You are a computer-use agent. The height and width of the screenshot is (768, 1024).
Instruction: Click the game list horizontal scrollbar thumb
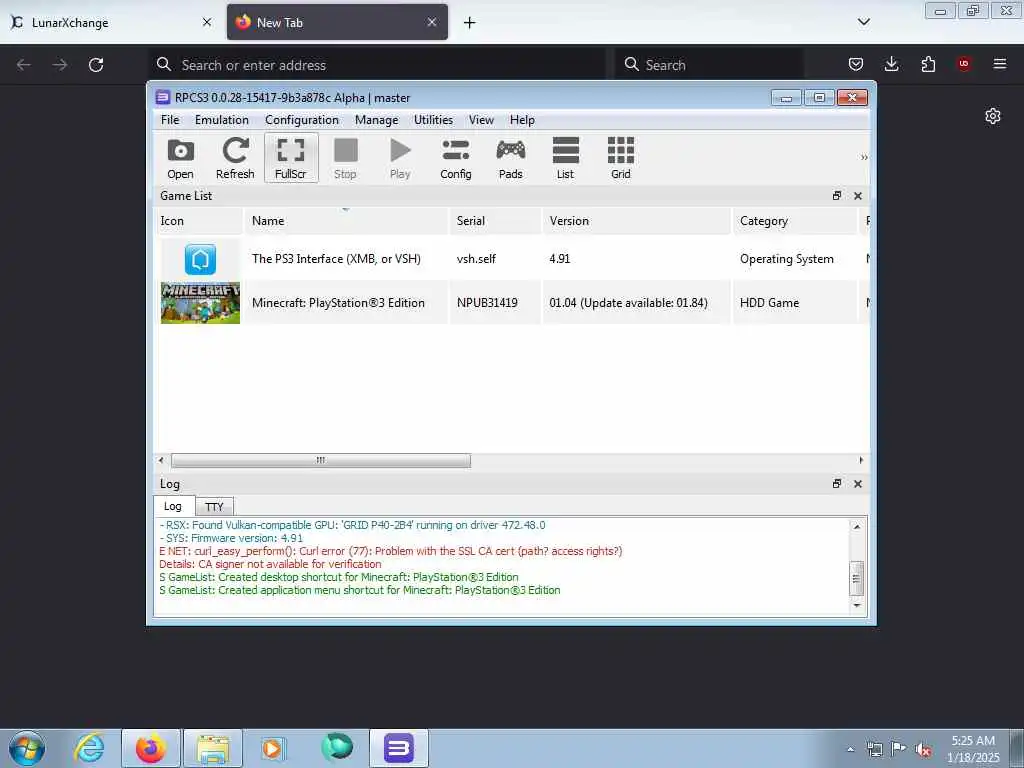pyautogui.click(x=321, y=460)
